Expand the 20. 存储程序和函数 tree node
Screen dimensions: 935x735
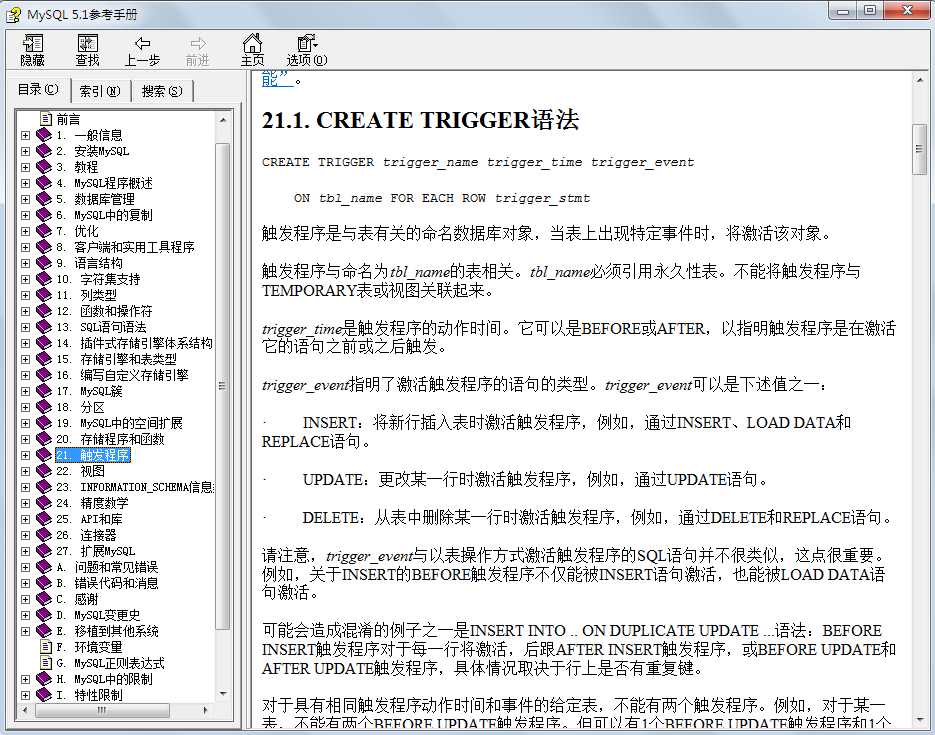[x=25, y=439]
